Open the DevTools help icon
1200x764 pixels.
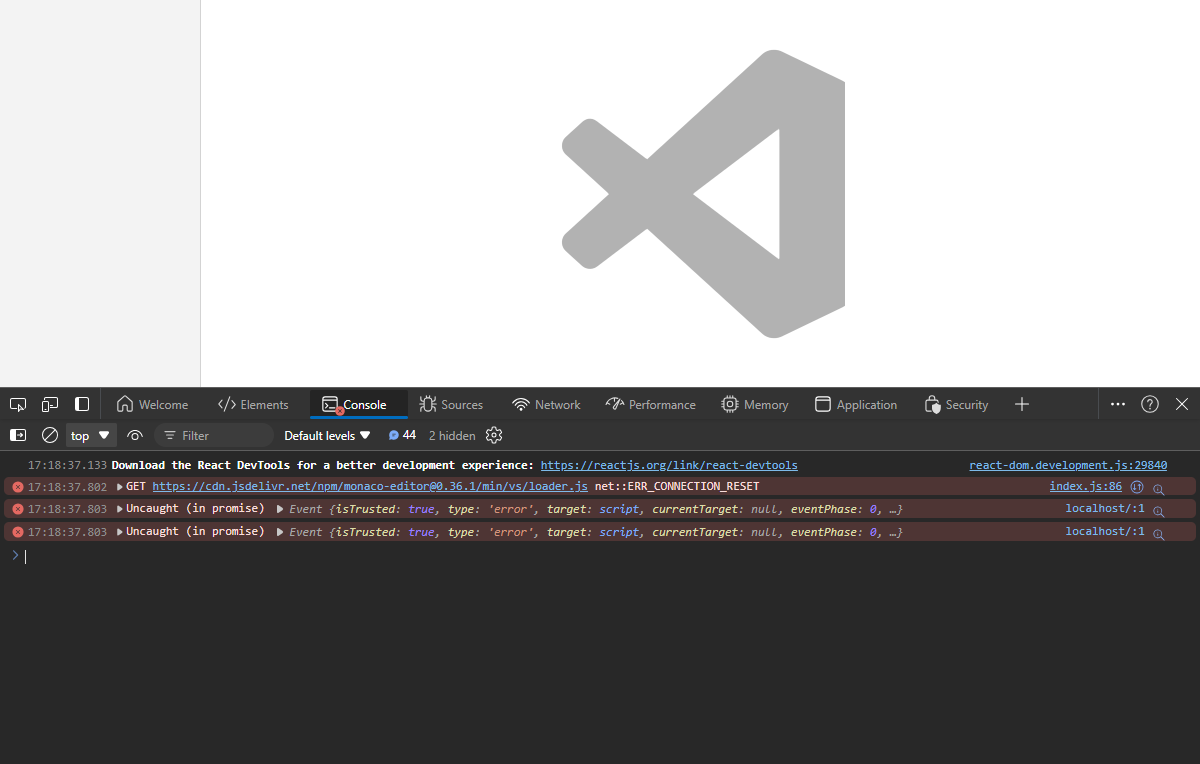(x=1150, y=404)
